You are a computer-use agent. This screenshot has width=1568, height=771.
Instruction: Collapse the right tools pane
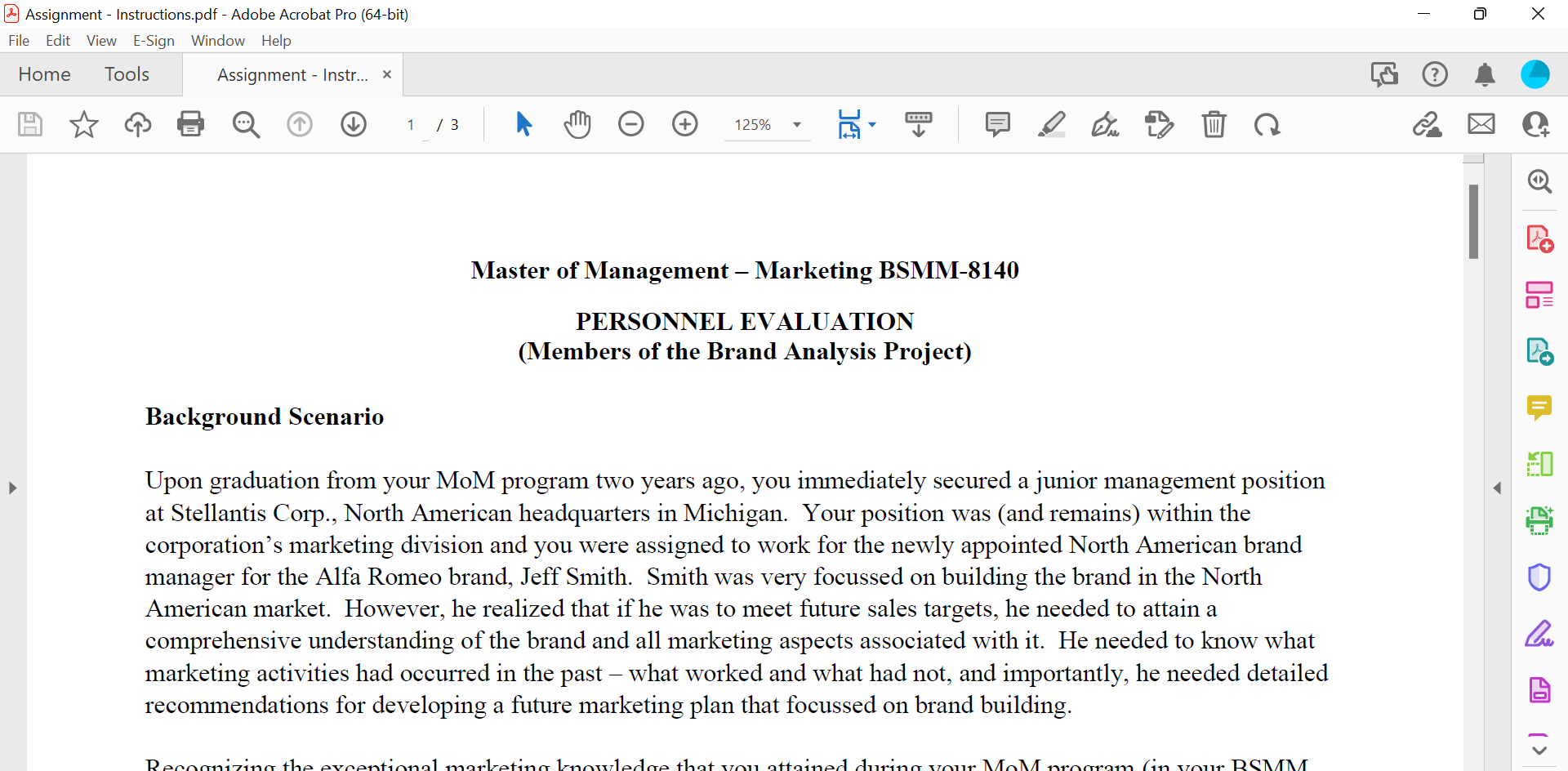1497,488
